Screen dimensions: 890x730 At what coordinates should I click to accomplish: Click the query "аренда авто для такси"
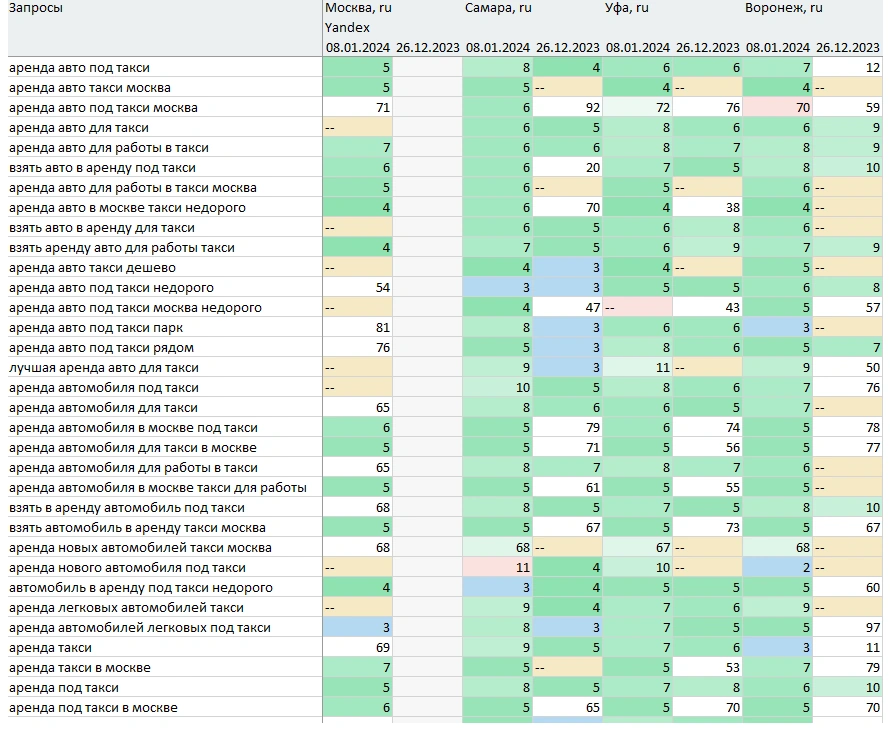point(79,128)
